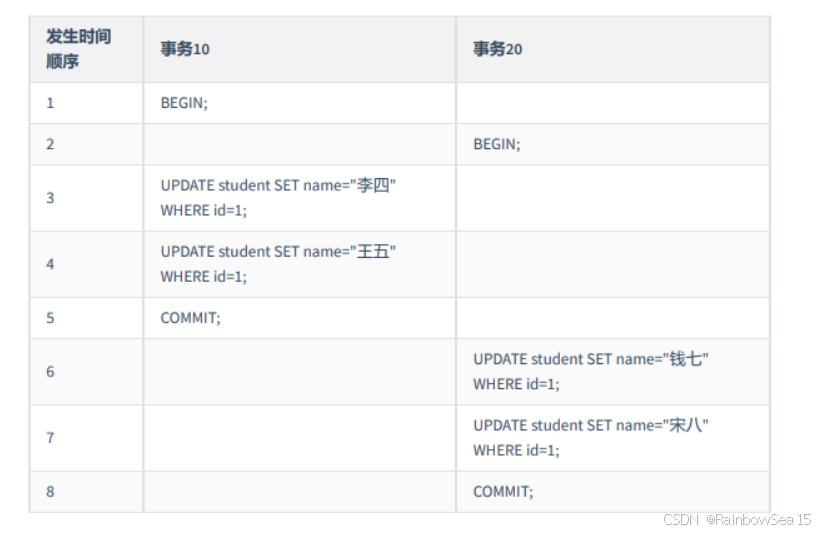Screen dimensions: 836x535
Task: Click the UPDATE statement setting name 宋八
Action: click(591, 437)
